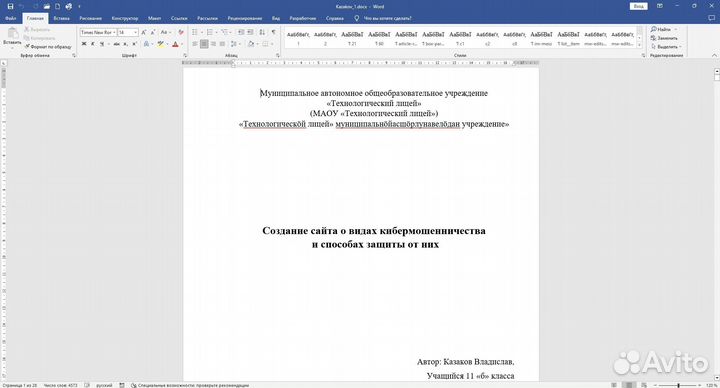This screenshot has width=720, height=388.
Task: Justify the paragraph text
Action: click(222, 44)
